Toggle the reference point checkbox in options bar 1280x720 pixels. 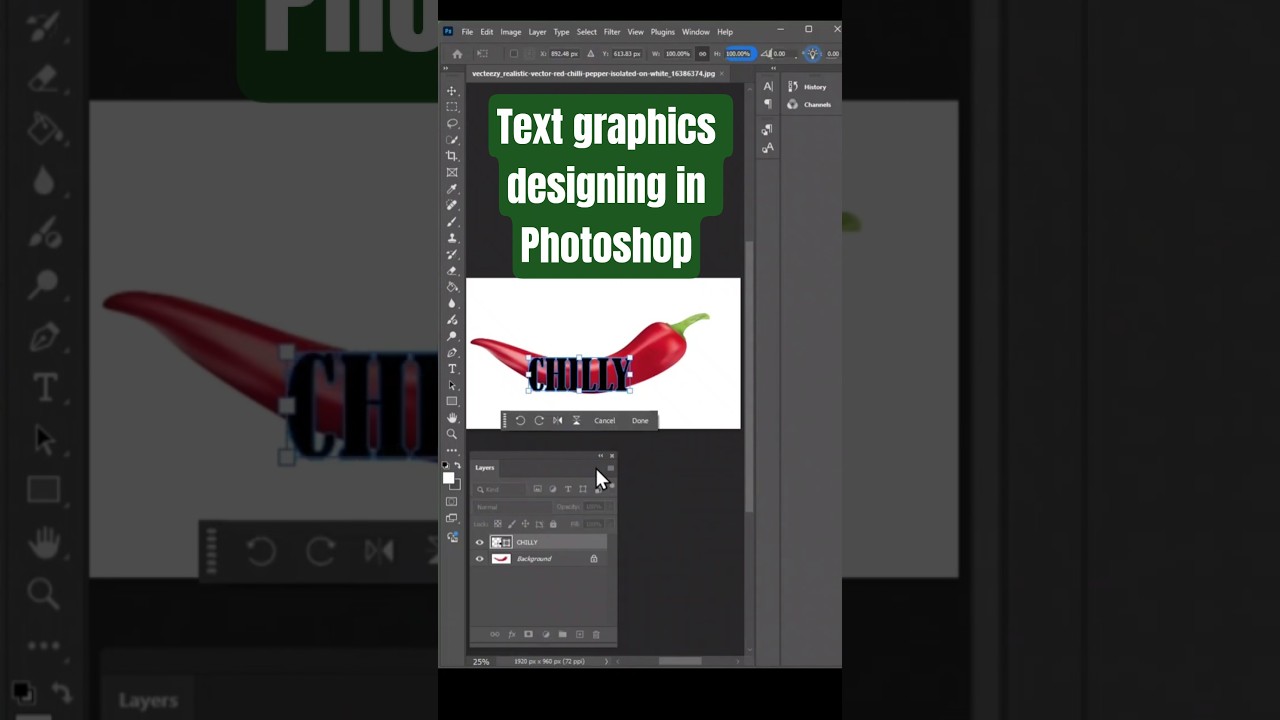coord(514,54)
